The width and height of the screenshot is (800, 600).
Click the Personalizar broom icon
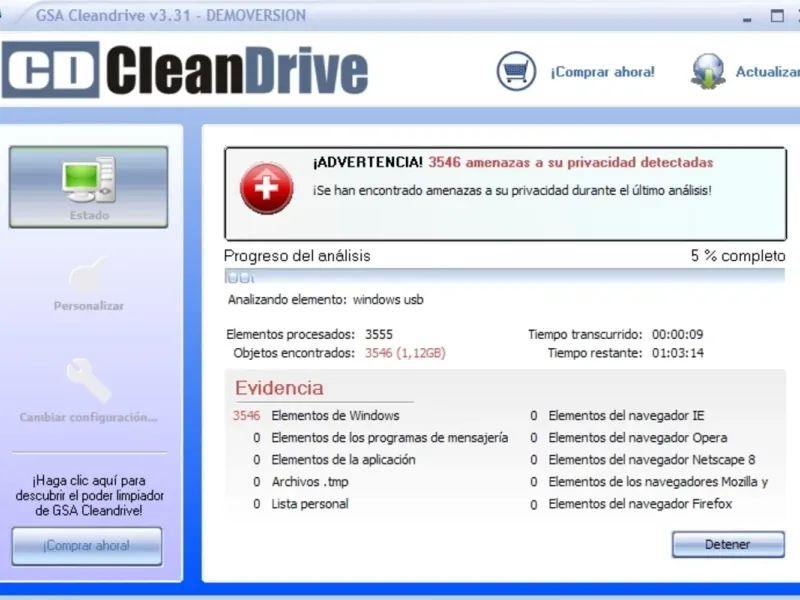pos(88,276)
